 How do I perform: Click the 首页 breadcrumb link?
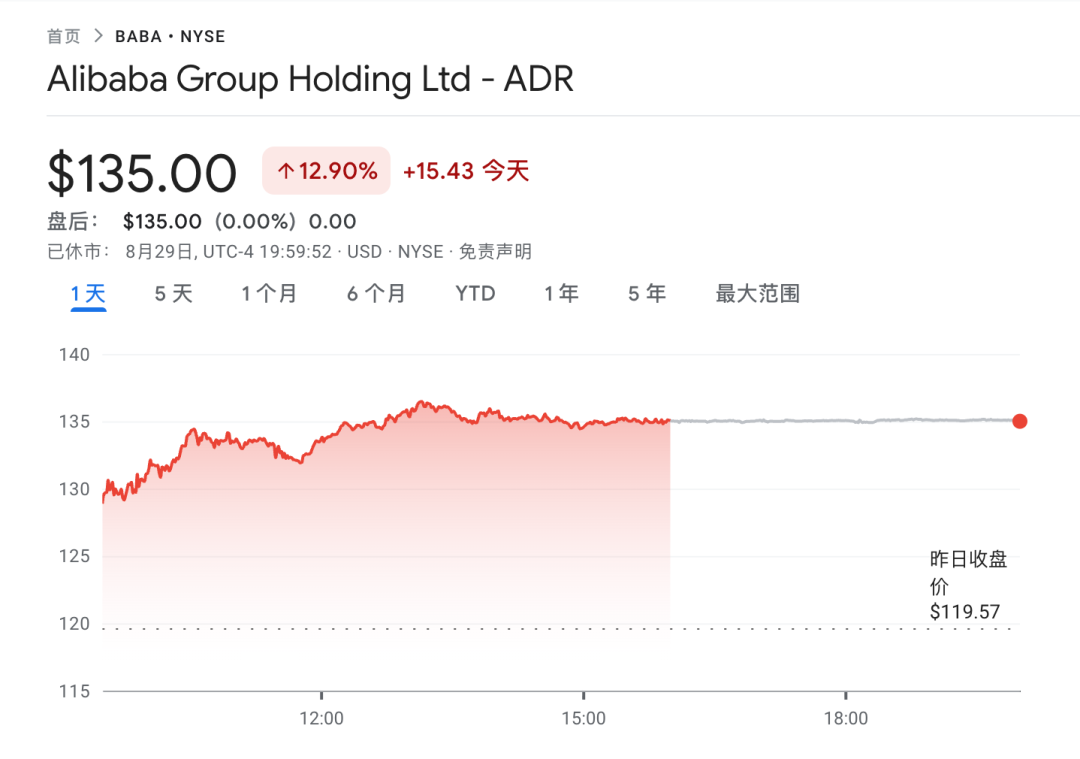pyautogui.click(x=64, y=37)
